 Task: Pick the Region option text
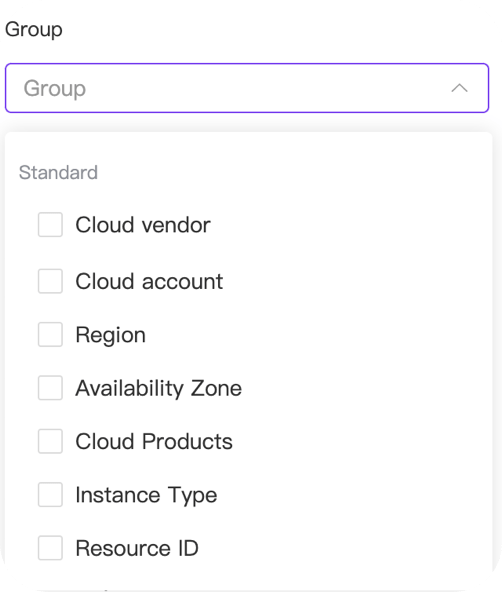pyautogui.click(x=111, y=335)
